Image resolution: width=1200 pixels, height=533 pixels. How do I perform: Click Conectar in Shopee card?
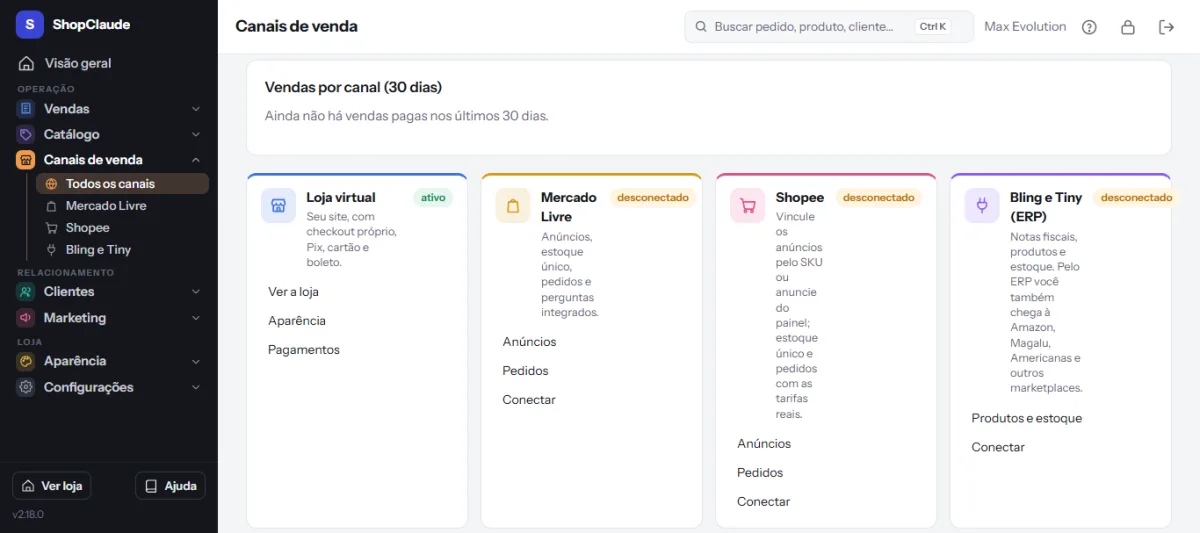coord(764,502)
